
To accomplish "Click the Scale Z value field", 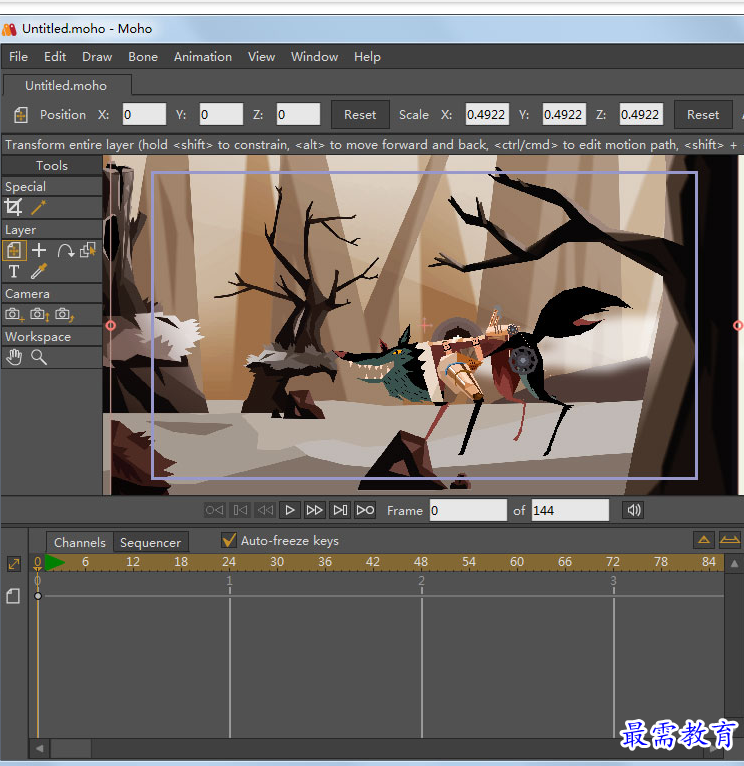I will (x=641, y=114).
